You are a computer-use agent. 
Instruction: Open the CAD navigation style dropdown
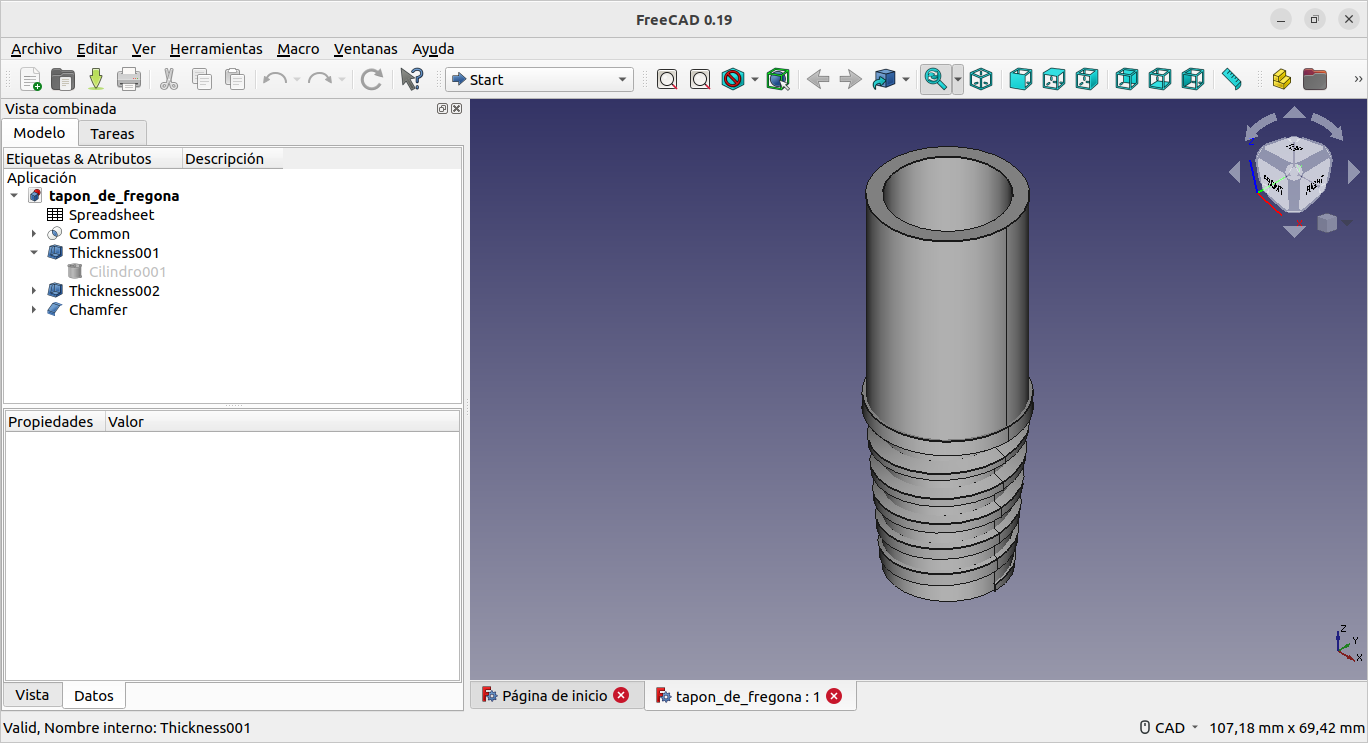click(1169, 728)
